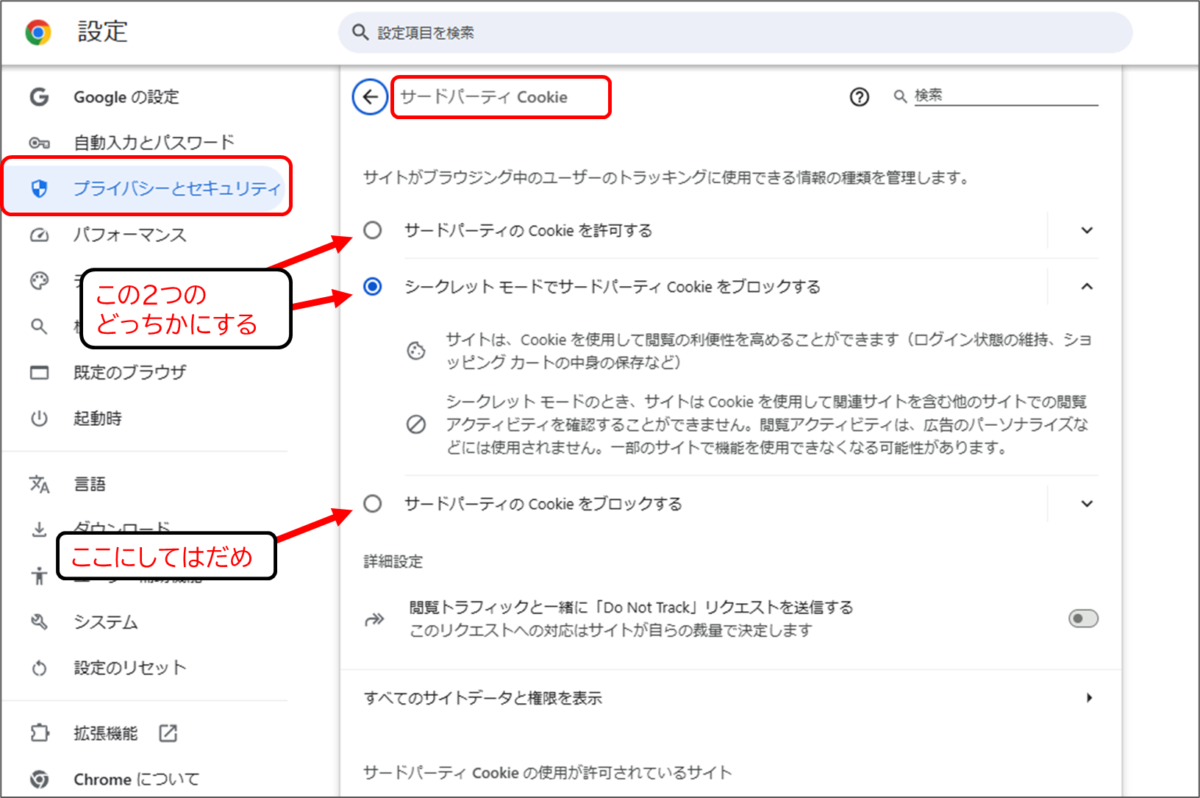This screenshot has height=798, width=1200.
Task: Open the help question mark icon
Action: click(x=860, y=97)
